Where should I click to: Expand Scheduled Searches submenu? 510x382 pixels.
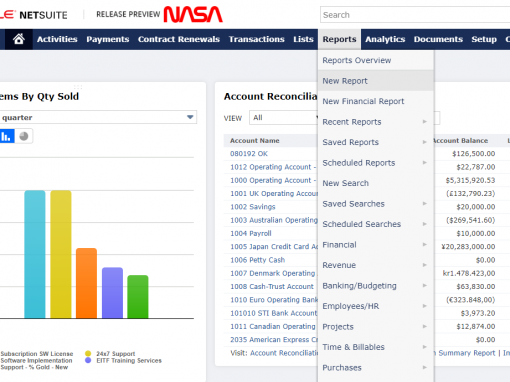click(376, 224)
